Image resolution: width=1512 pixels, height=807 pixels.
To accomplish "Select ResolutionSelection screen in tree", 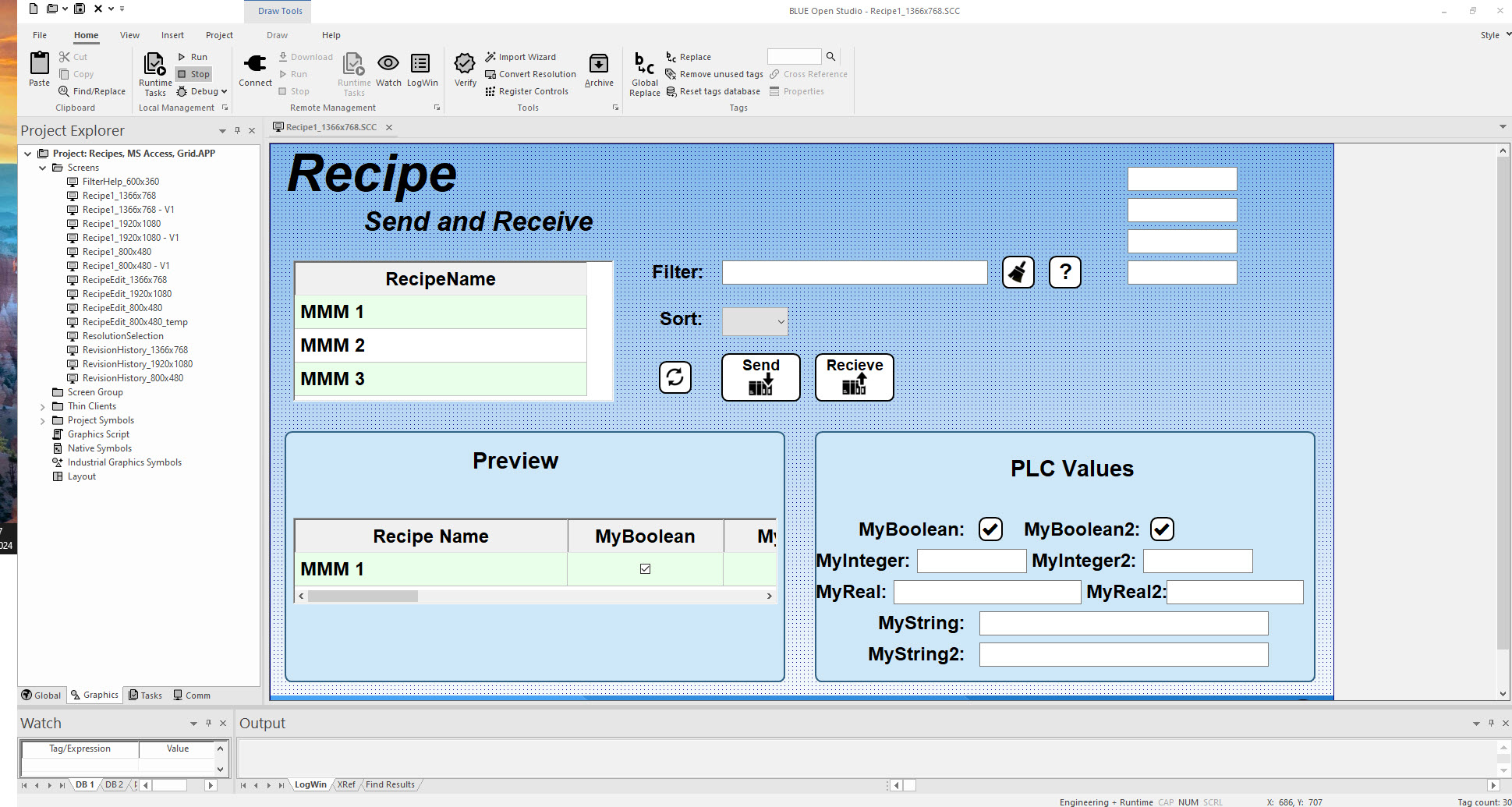I will [123, 336].
